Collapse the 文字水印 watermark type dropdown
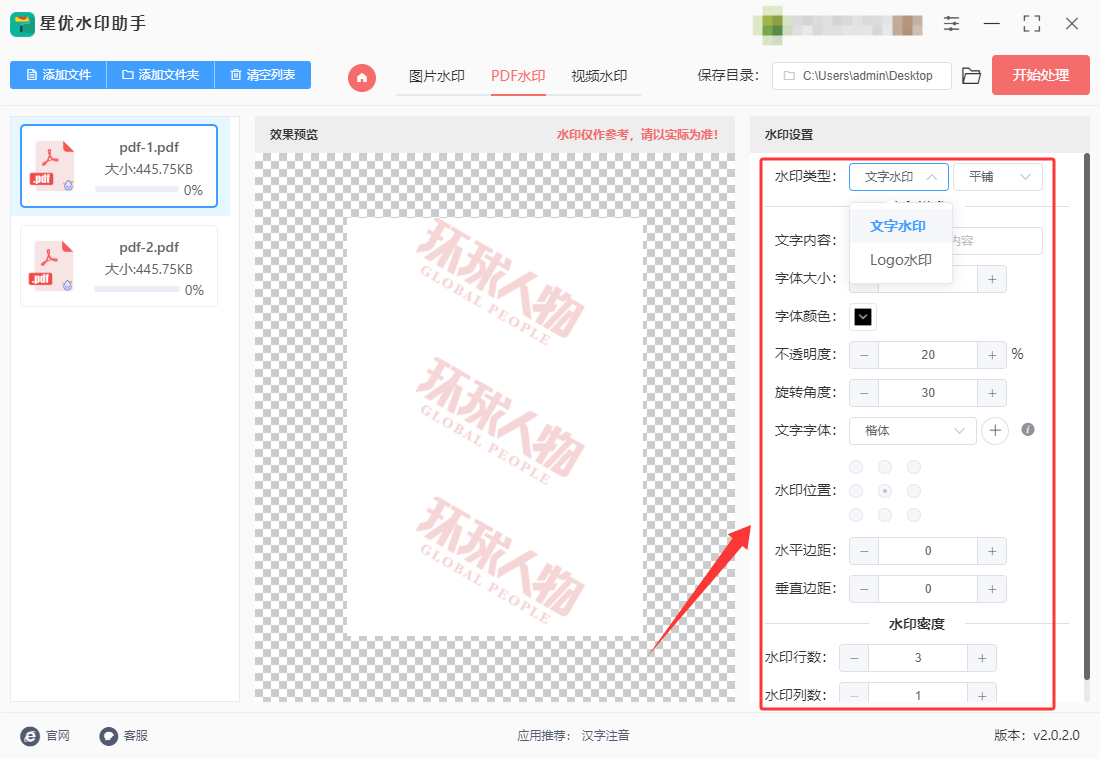Image resolution: width=1100 pixels, height=760 pixels. (x=899, y=177)
